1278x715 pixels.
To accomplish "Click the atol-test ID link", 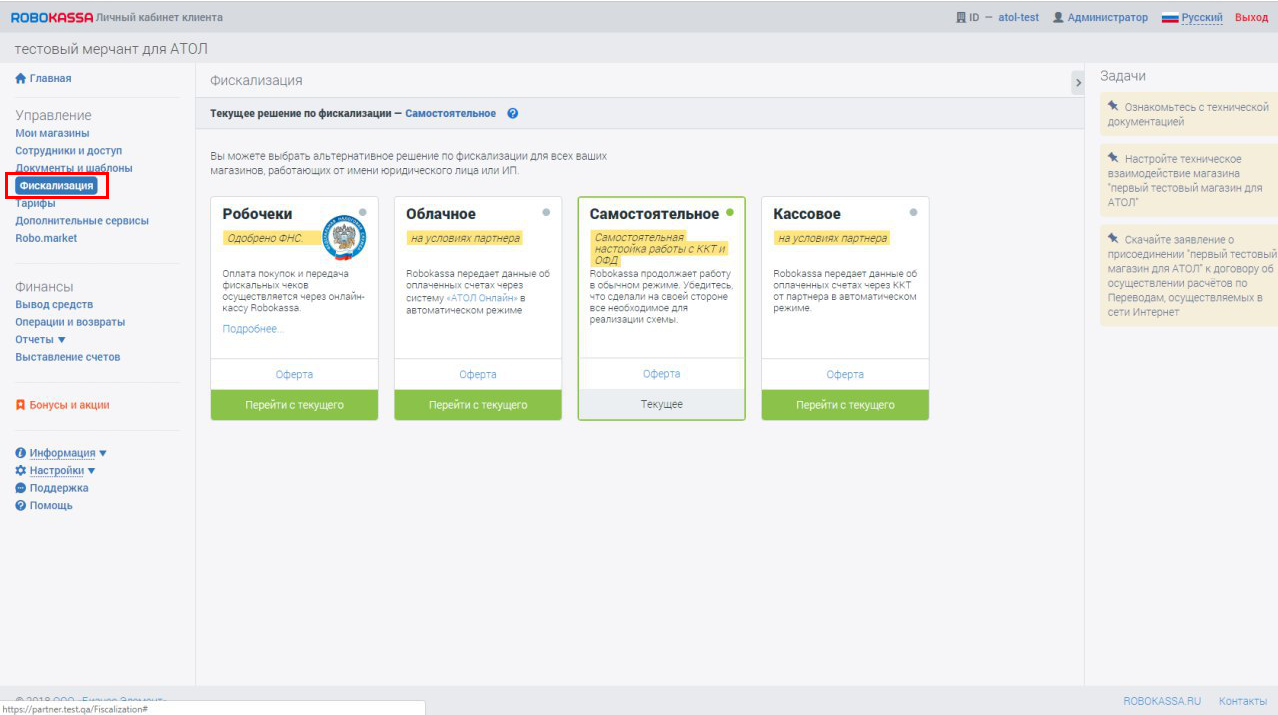I will [1018, 18].
